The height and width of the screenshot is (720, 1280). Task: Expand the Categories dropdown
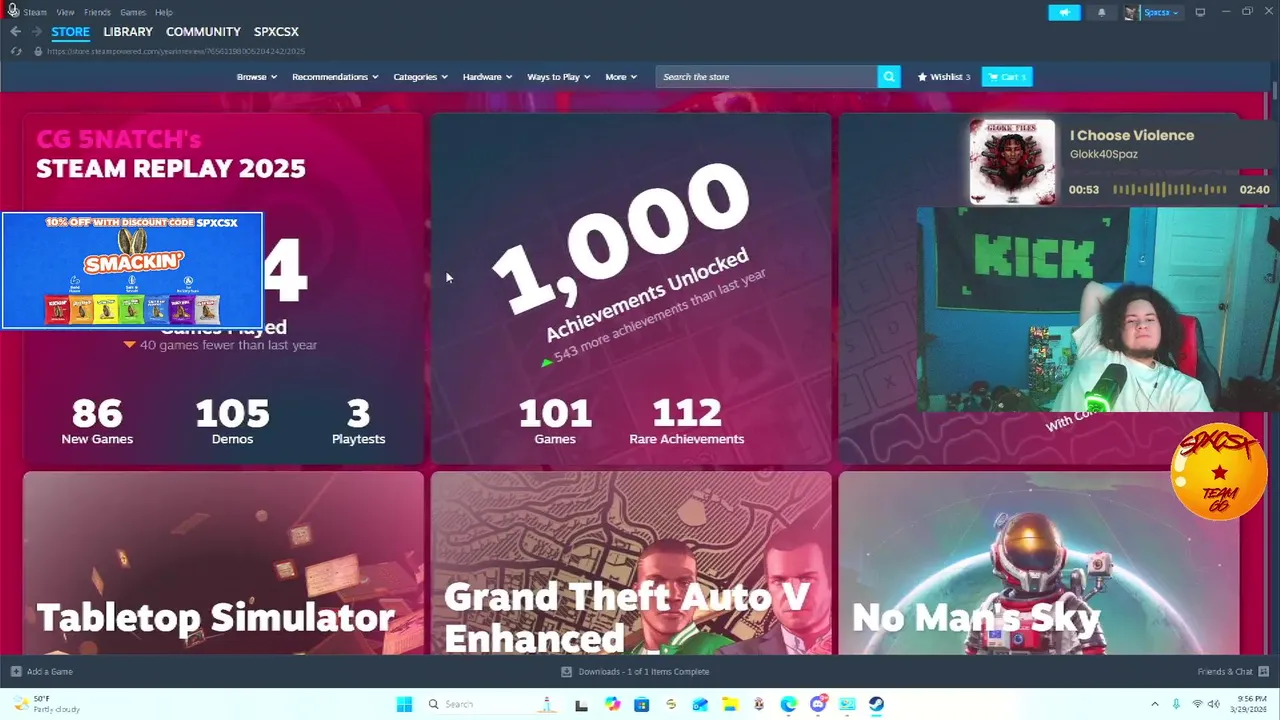click(420, 77)
